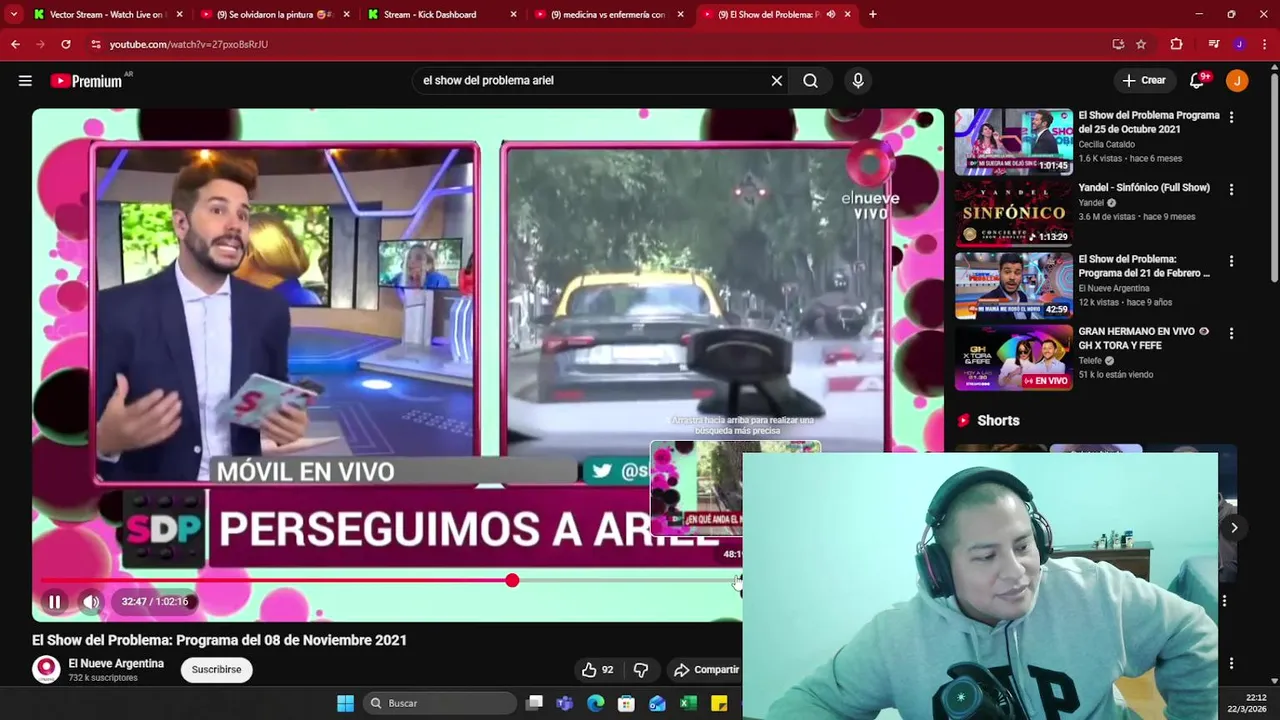This screenshot has width=1280, height=720.
Task: Open options for 25 de Octubre video
Action: pos(1231,117)
